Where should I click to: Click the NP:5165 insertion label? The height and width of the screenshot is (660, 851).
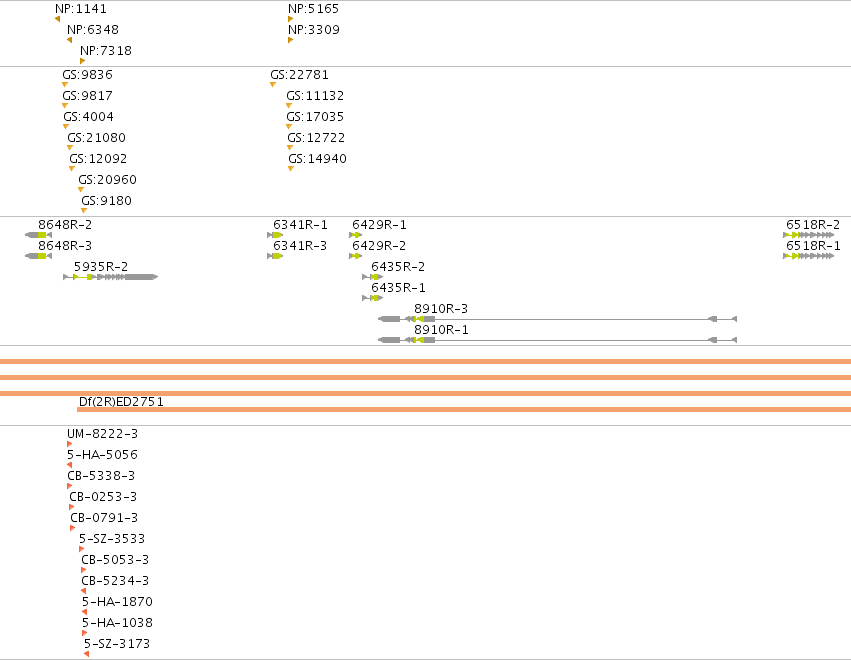tap(313, 9)
